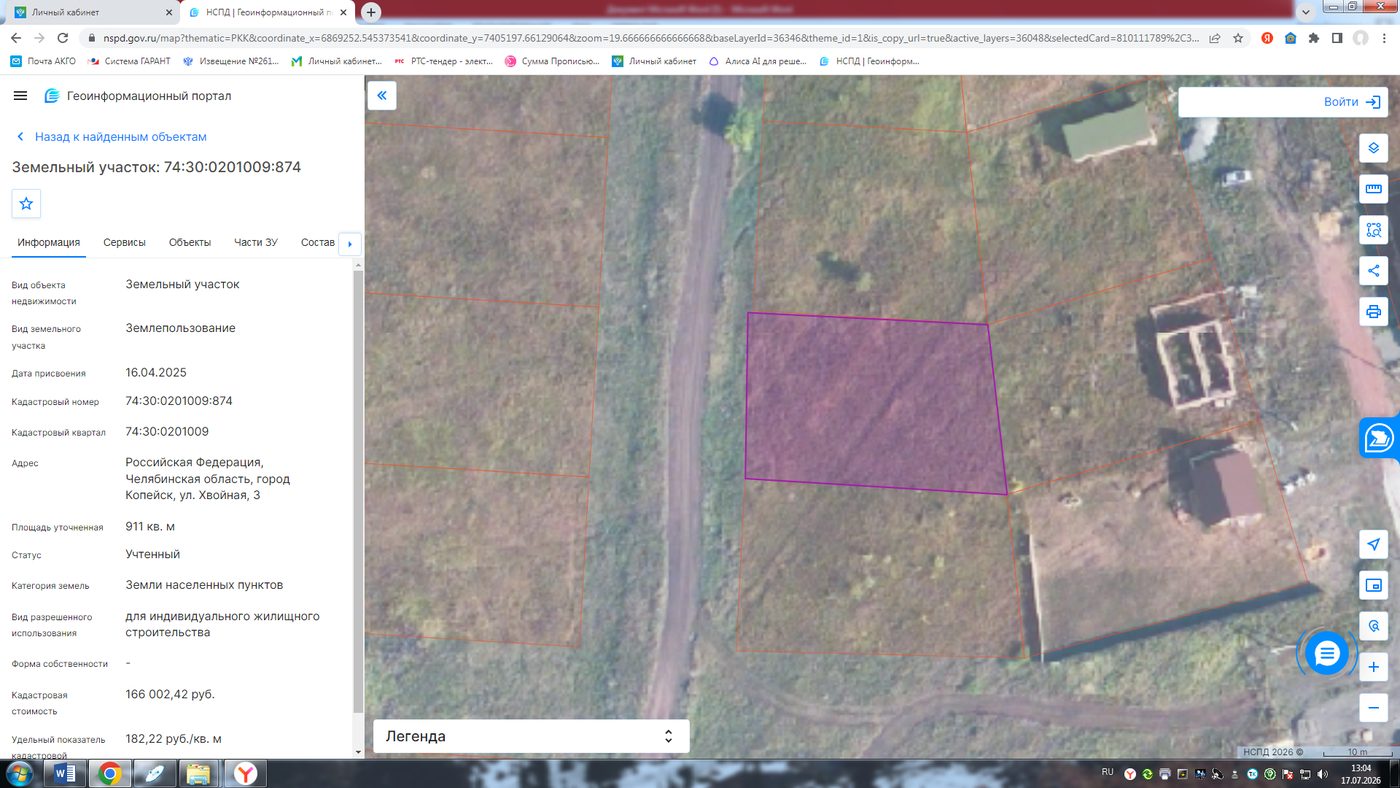
Task: Open the Извещение №261 bookmark
Action: click(230, 61)
